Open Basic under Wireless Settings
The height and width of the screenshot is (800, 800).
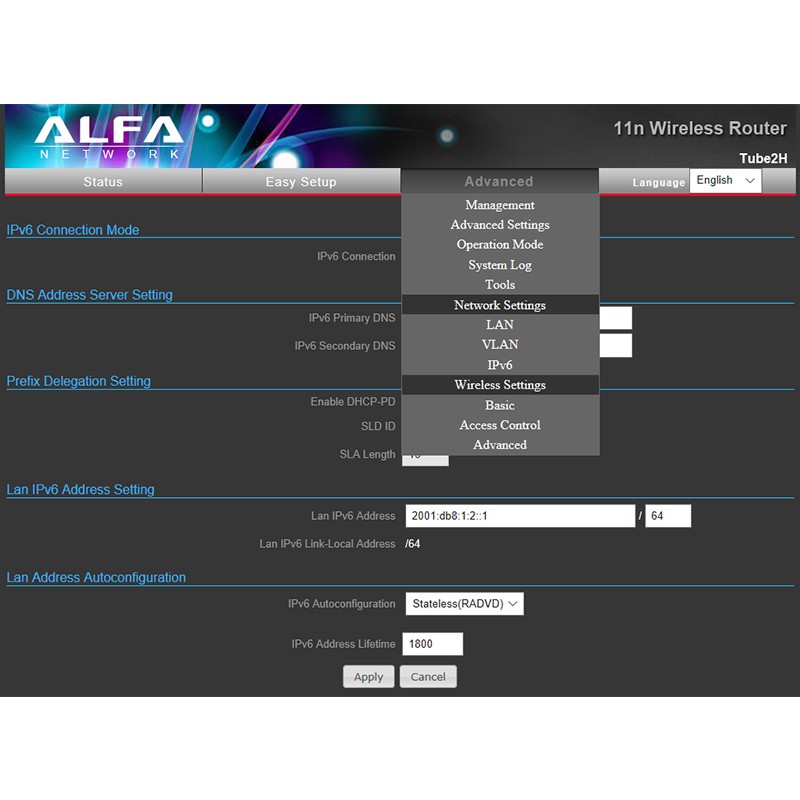[500, 405]
